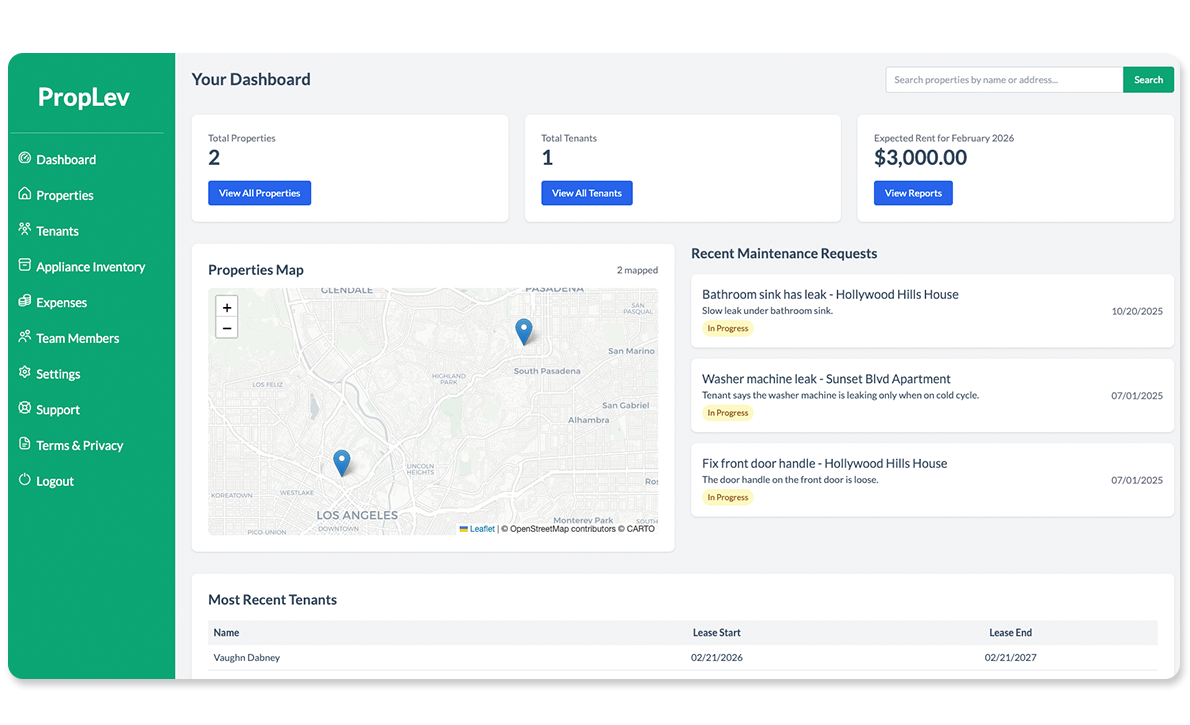The height and width of the screenshot is (725, 1190).
Task: Click the Leaflet attribution link
Action: click(x=482, y=528)
